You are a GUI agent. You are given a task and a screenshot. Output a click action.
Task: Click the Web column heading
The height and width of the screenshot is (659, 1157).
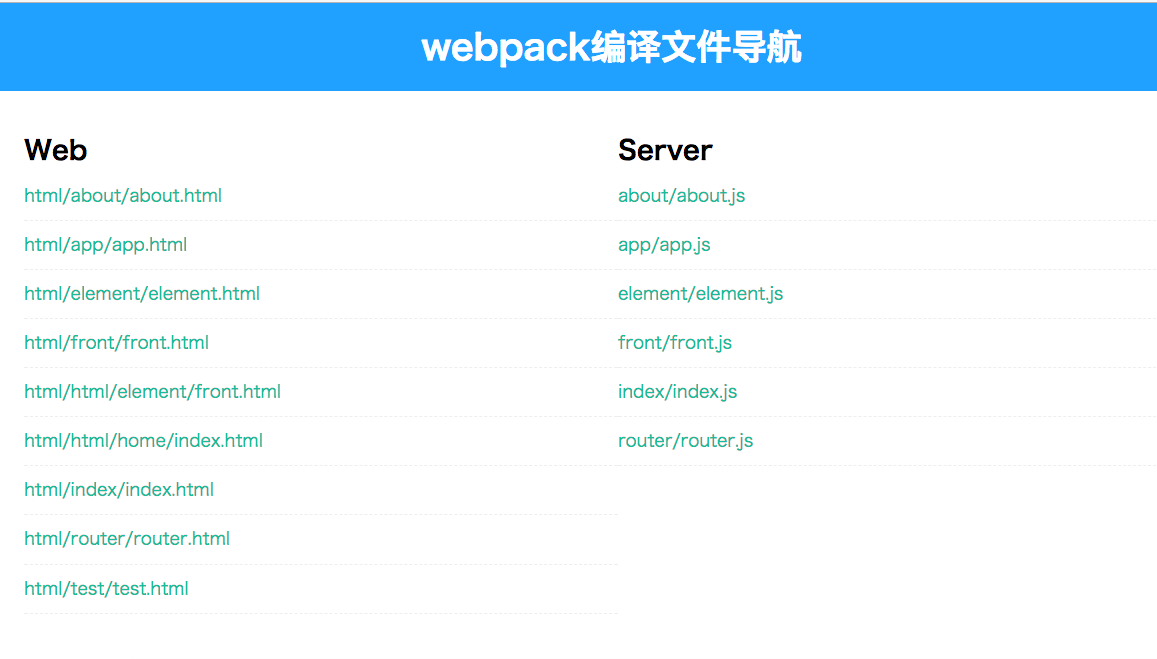tap(55, 150)
